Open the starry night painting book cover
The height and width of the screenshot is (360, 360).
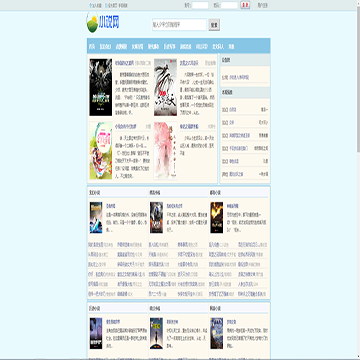click(x=217, y=333)
